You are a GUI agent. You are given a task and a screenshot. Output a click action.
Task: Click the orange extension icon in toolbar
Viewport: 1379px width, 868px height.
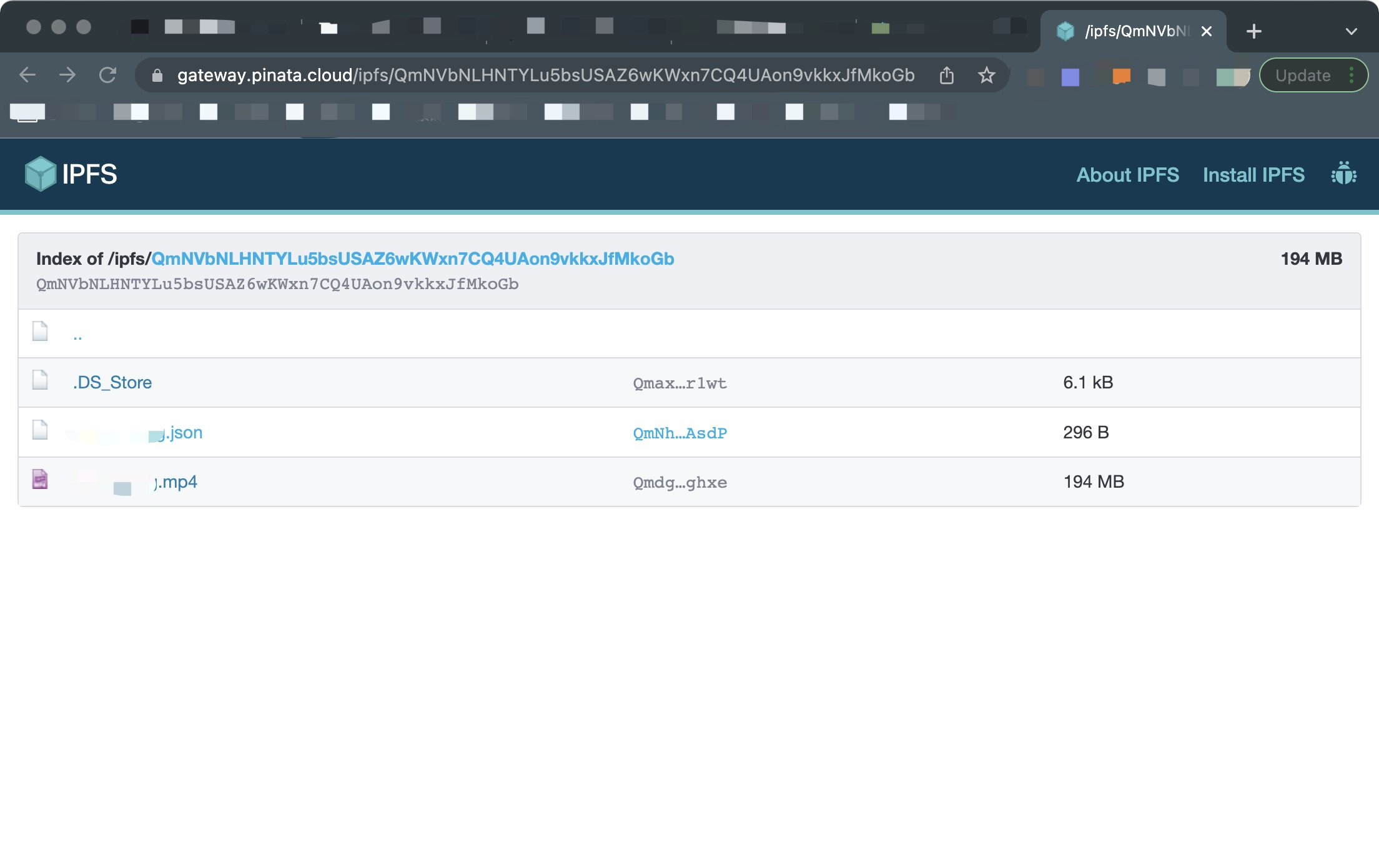click(1121, 76)
